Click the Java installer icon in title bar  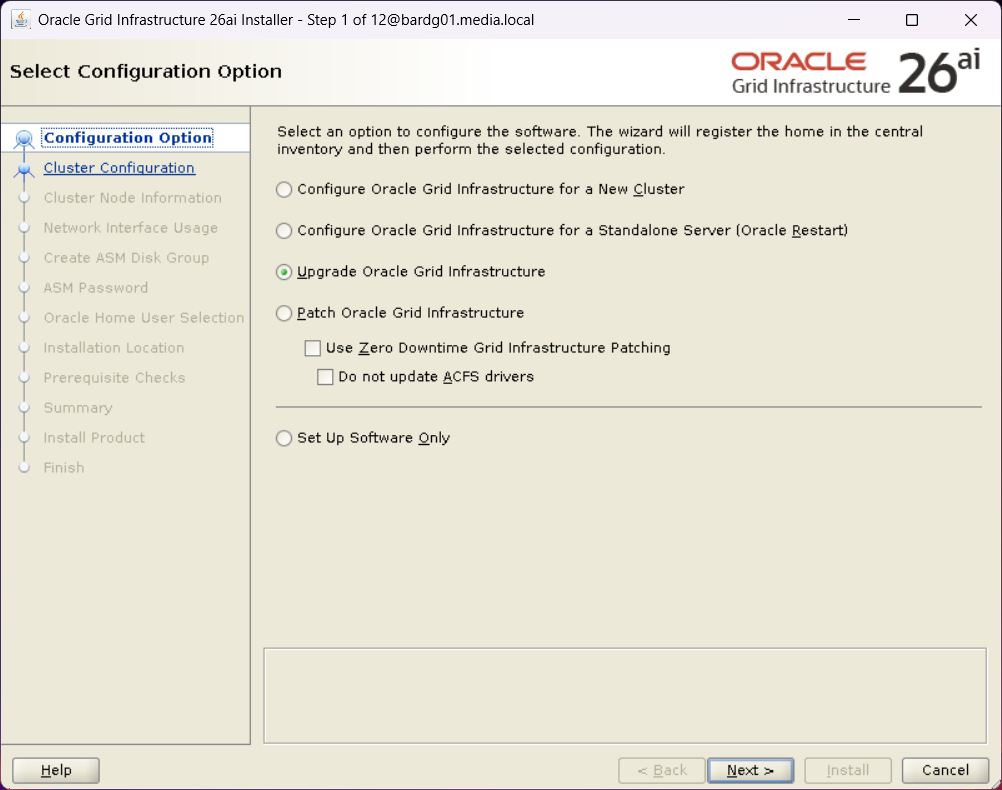pos(20,20)
